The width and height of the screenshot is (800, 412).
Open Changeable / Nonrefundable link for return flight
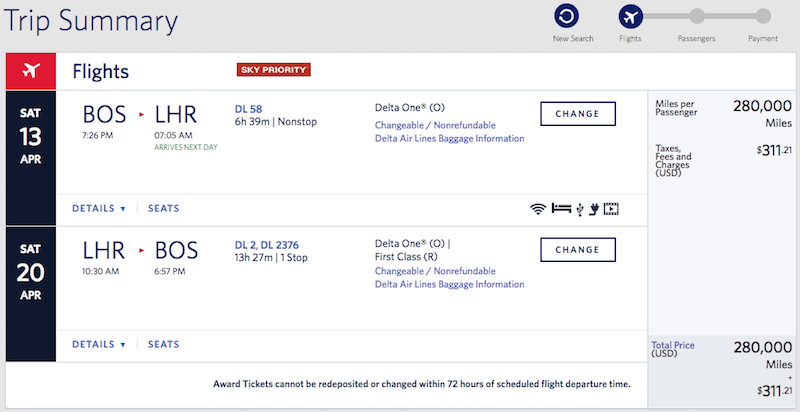[x=435, y=271]
